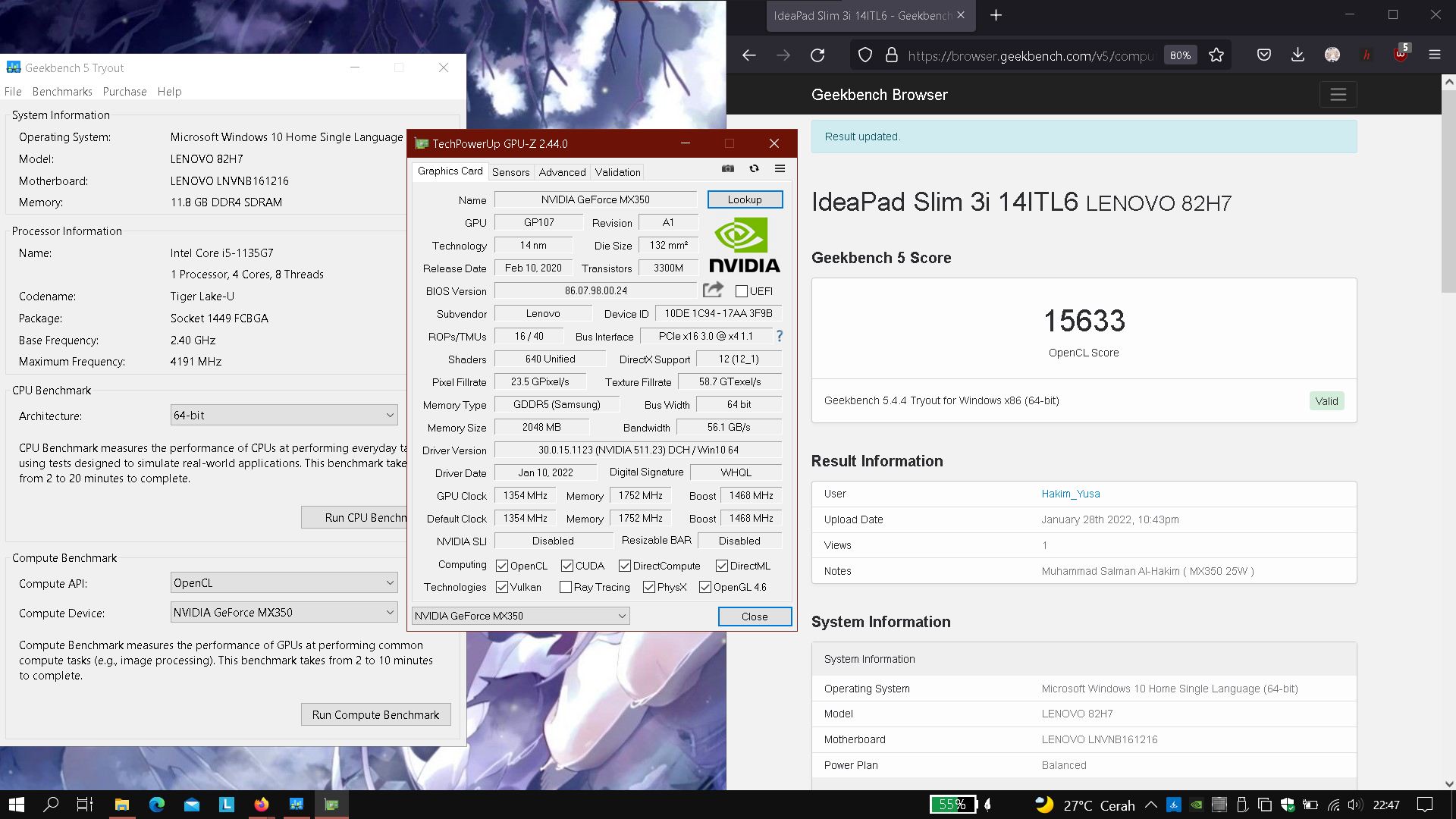
Task: Toggle the PhysX checkbox
Action: click(648, 587)
